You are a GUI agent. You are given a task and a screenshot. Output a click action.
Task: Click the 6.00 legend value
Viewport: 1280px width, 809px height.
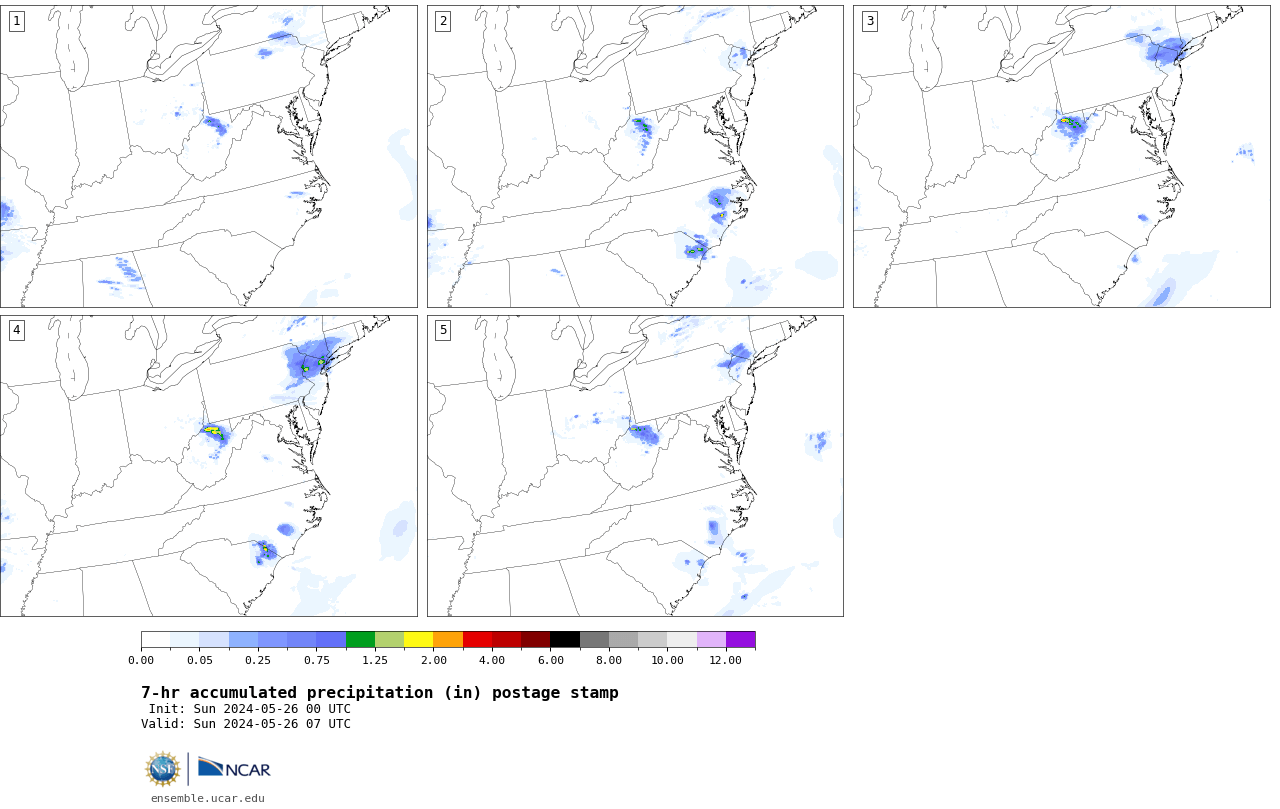coord(550,661)
